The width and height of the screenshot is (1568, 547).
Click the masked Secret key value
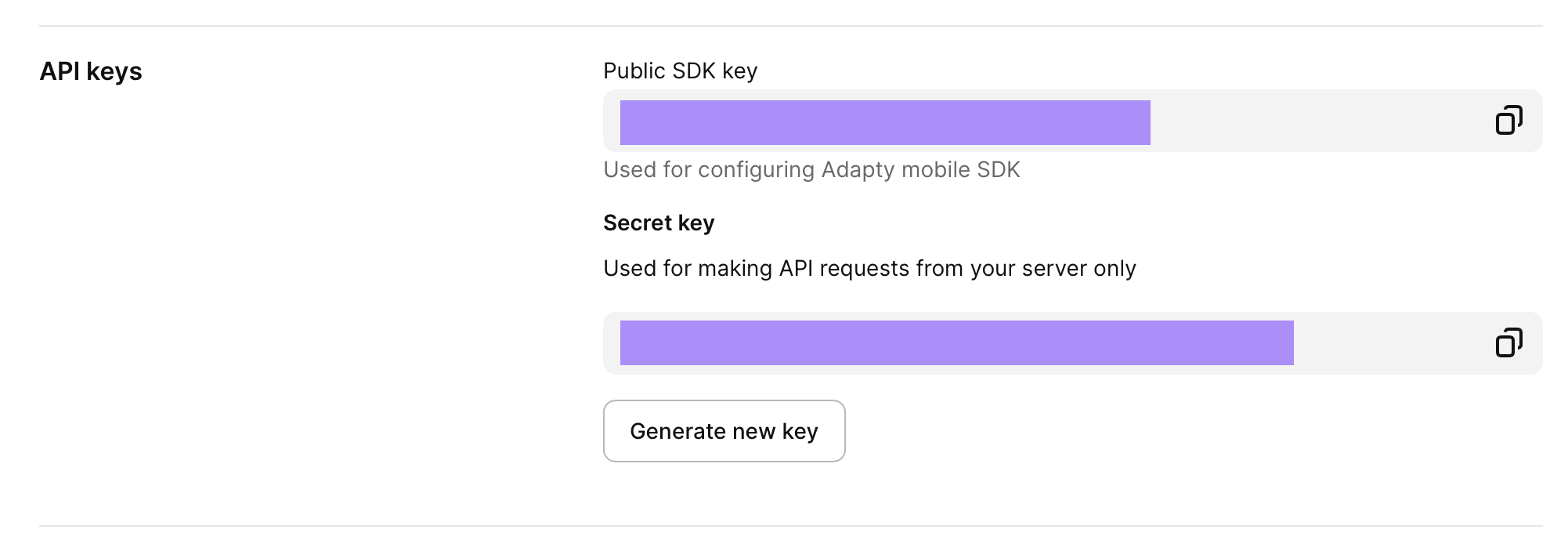956,342
